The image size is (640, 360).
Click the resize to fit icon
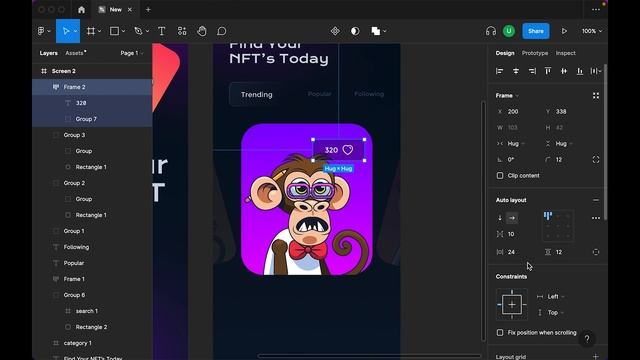[x=596, y=96]
